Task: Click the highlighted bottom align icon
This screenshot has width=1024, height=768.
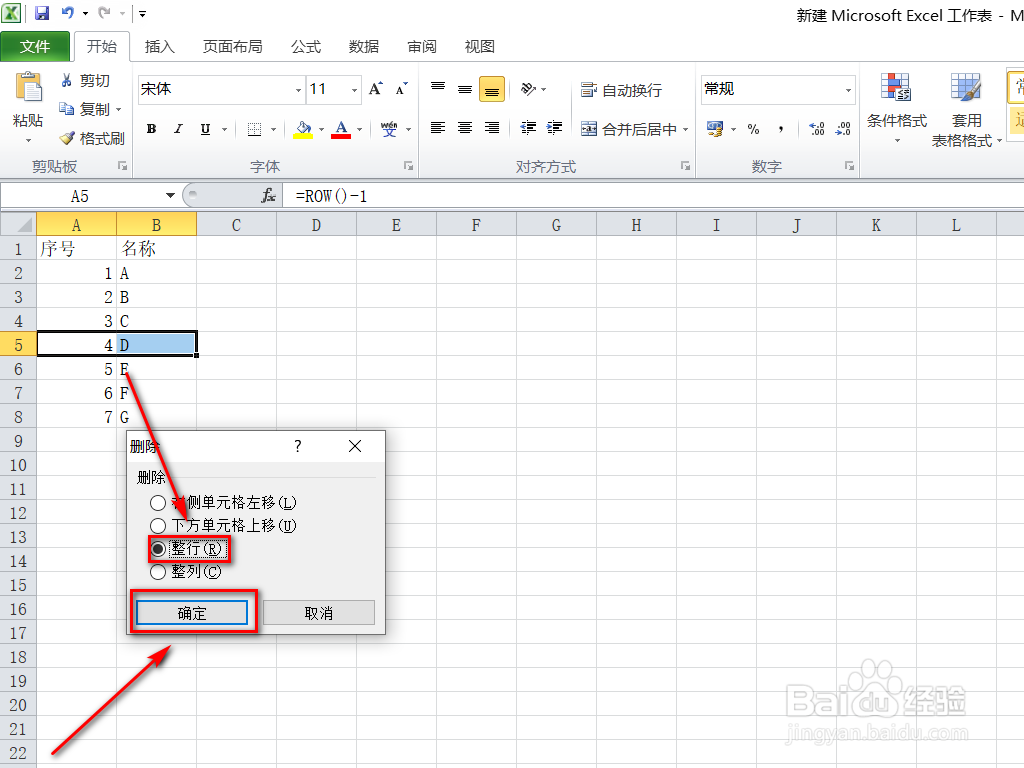Action: 492,89
